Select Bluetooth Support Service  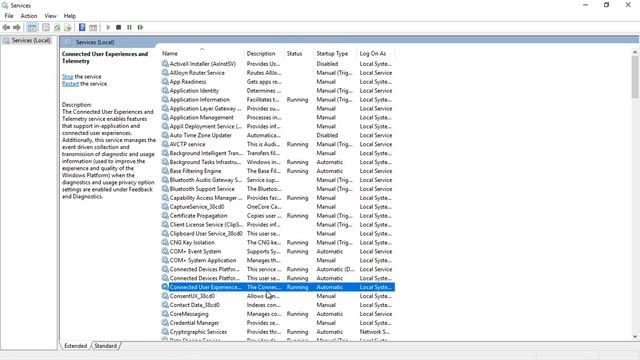click(x=278, y=189)
